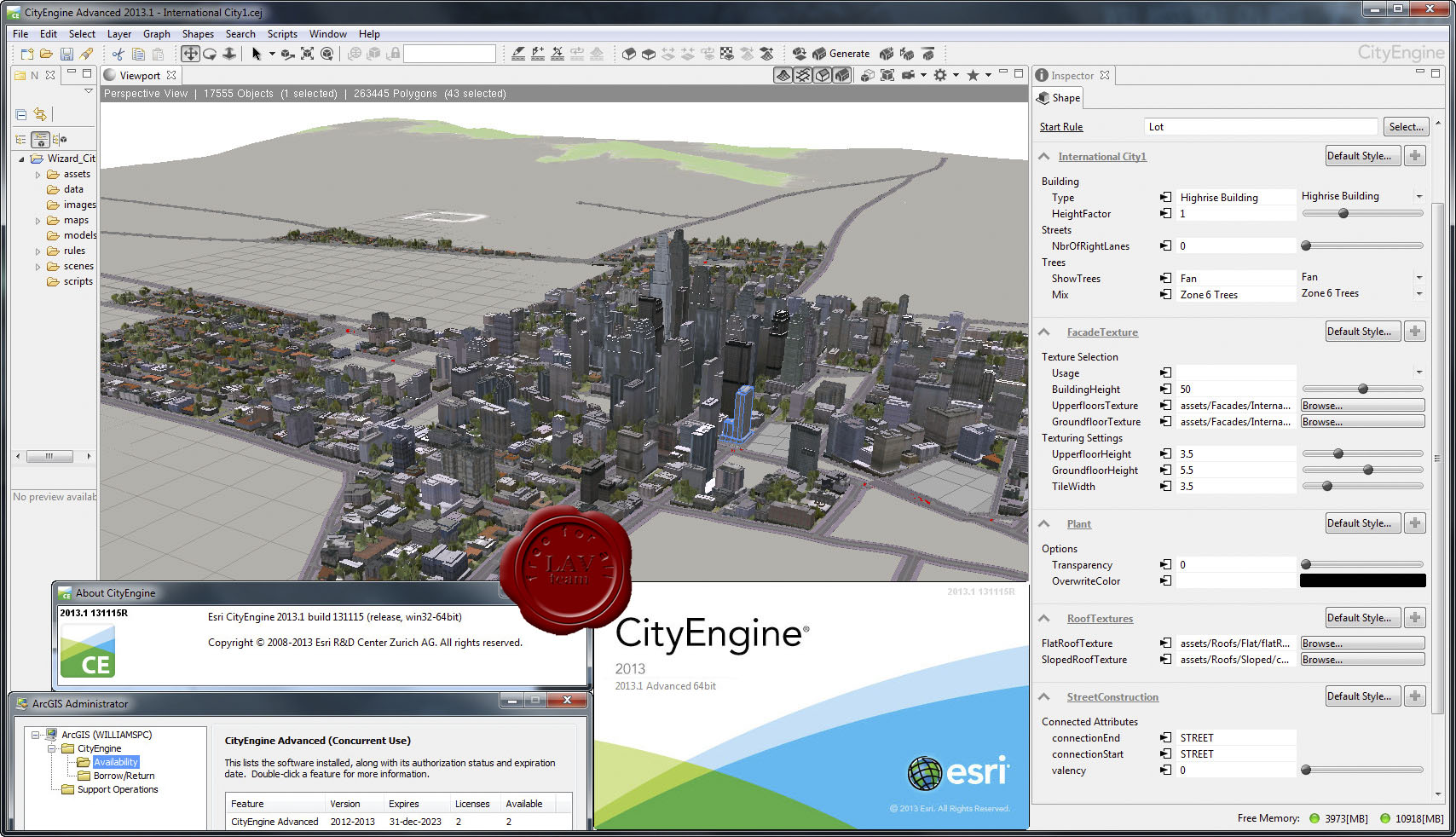1456x837 pixels.
Task: Collapse the Wizard_Cit project tree
Action: 21,159
